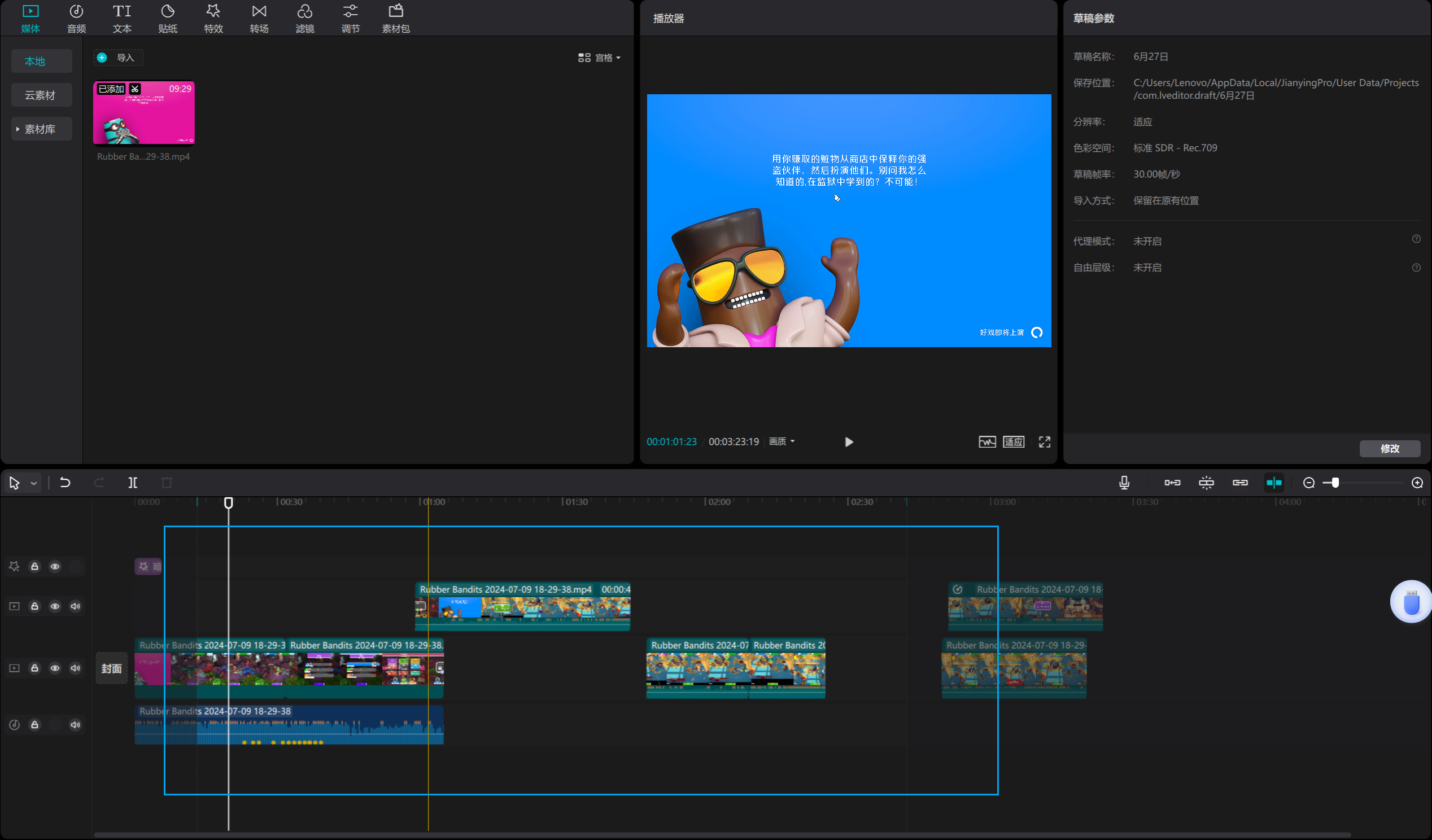Select the Rubber Ba...29-38.mp4 media thumbnail
Viewport: 1432px width, 840px height.
[x=144, y=113]
